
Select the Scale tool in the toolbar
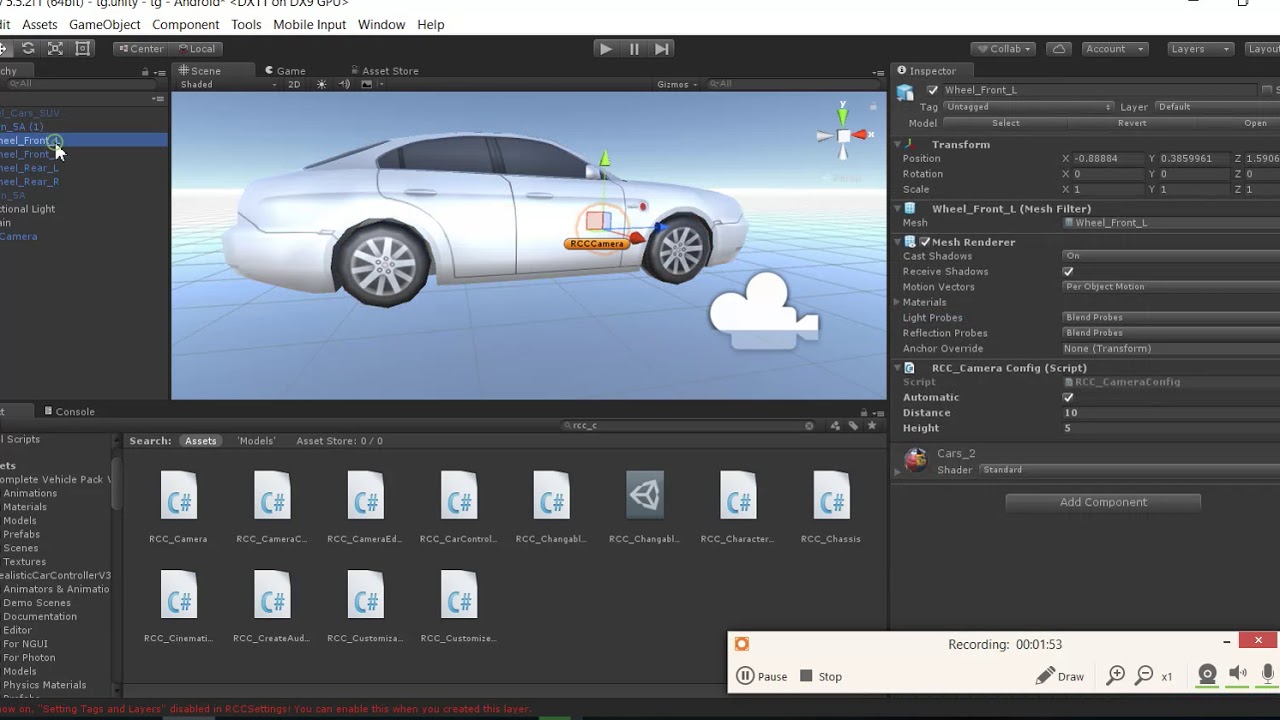point(55,48)
